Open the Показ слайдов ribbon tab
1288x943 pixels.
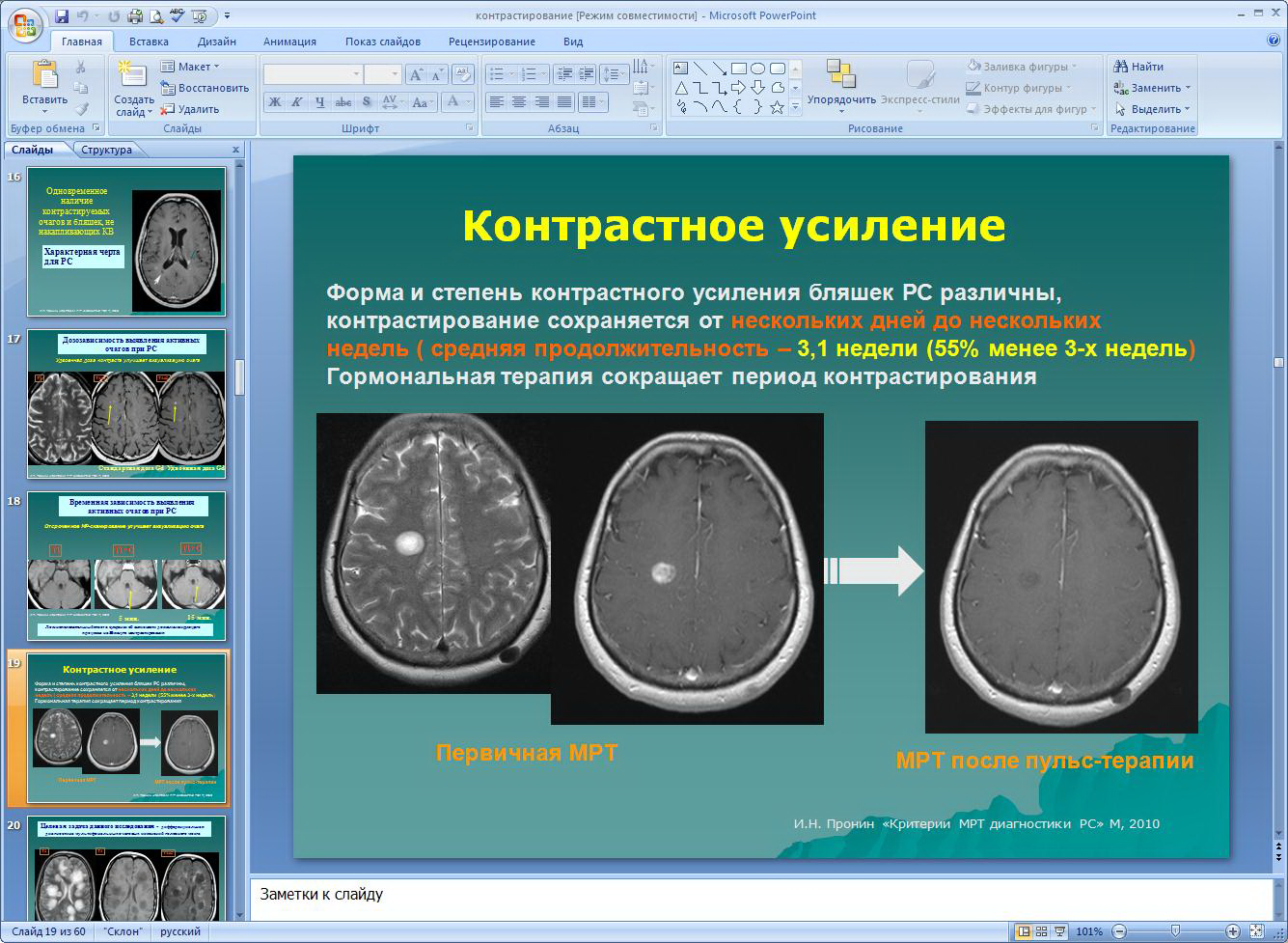point(383,42)
